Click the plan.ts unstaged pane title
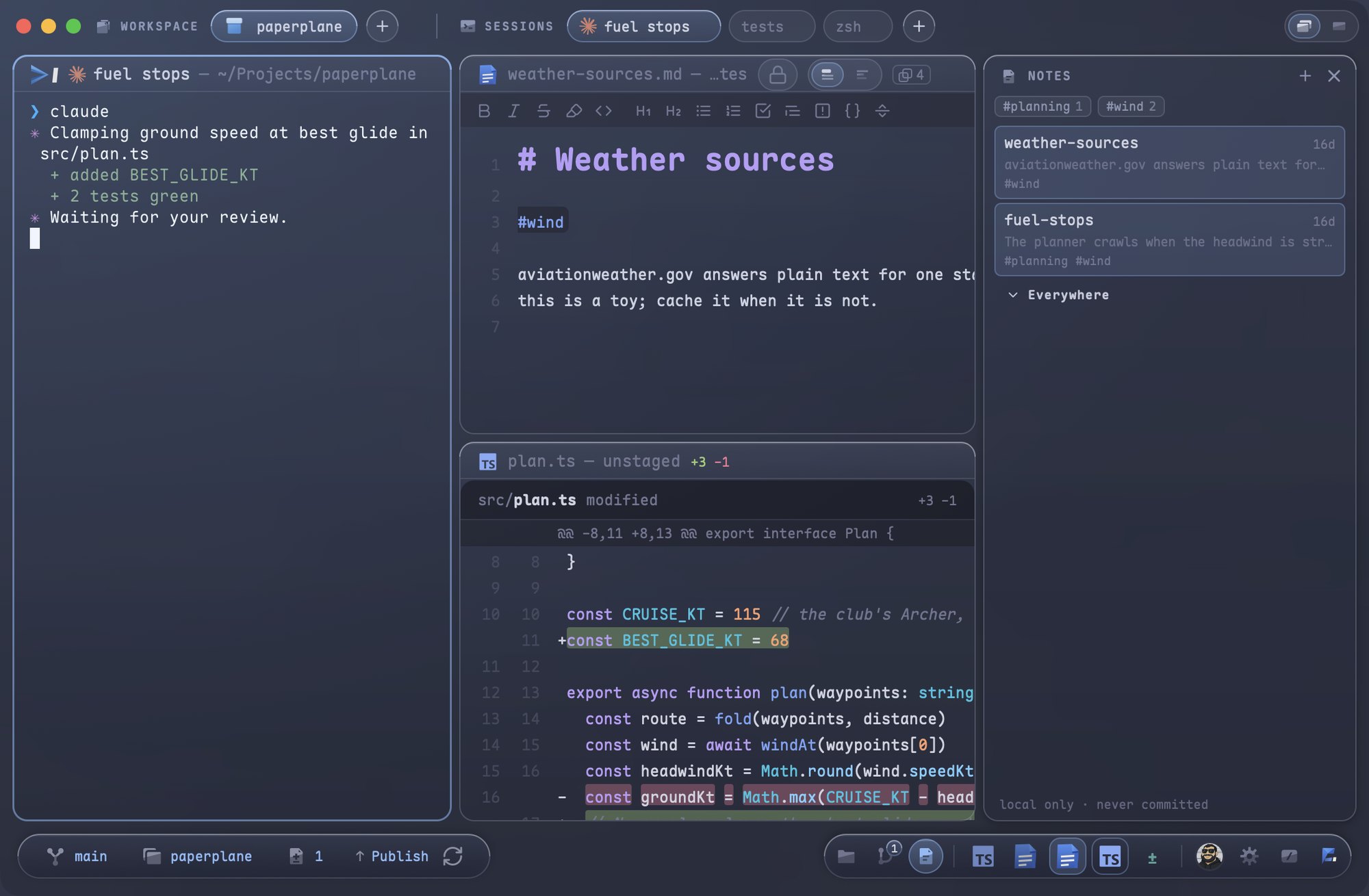This screenshot has height=896, width=1369. click(593, 462)
